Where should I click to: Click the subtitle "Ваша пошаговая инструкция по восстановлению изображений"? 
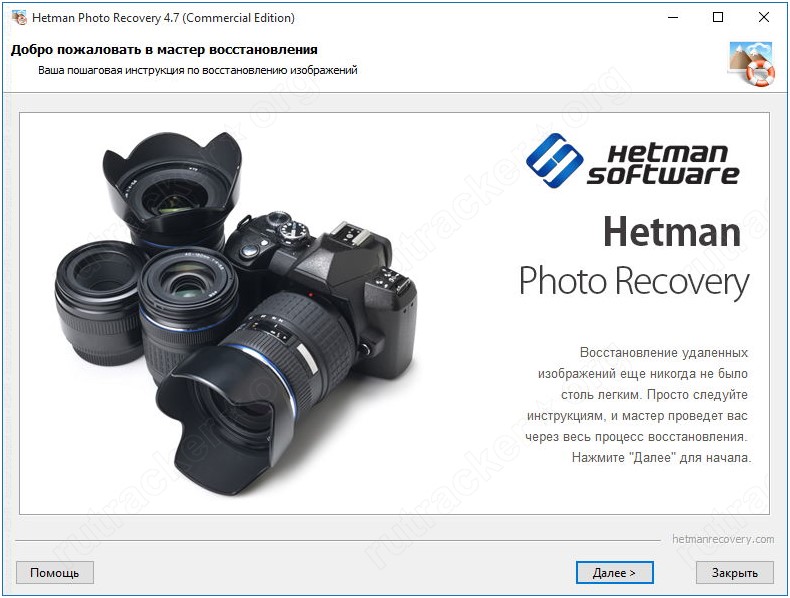click(198, 71)
